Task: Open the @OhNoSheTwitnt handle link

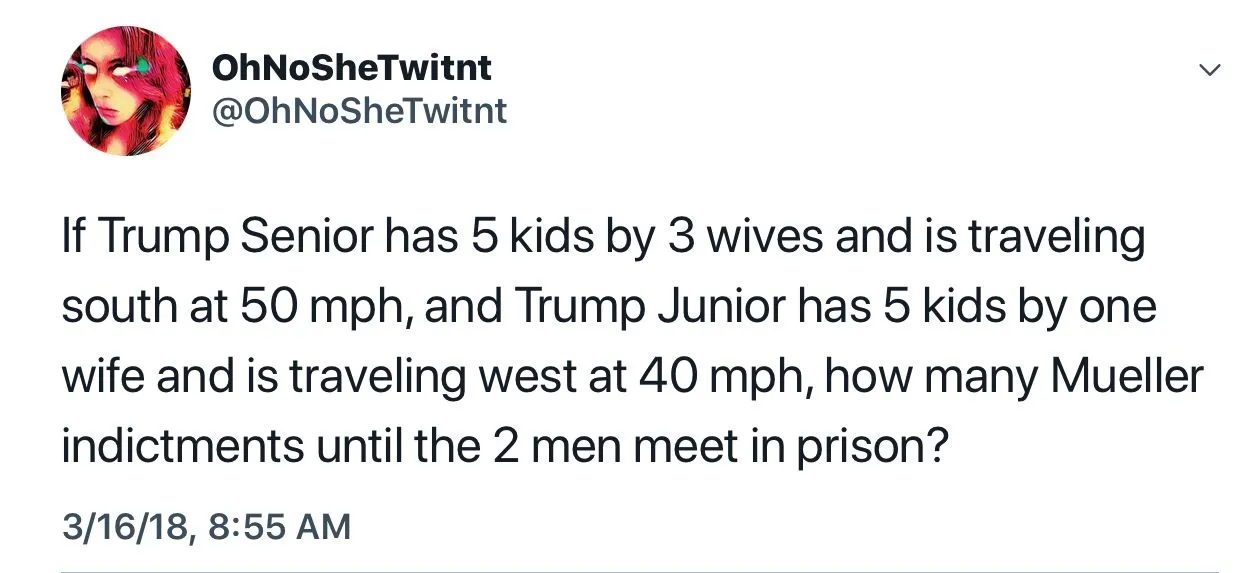Action: coord(359,111)
